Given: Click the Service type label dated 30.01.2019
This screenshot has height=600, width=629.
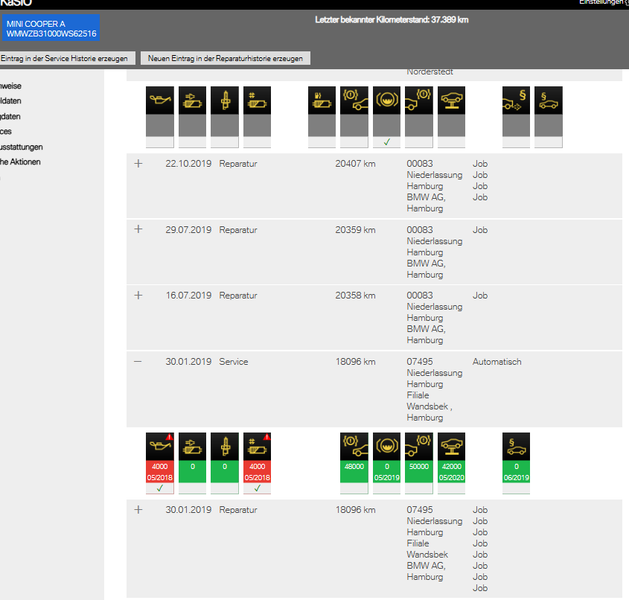Looking at the screenshot, I should (x=233, y=362).
